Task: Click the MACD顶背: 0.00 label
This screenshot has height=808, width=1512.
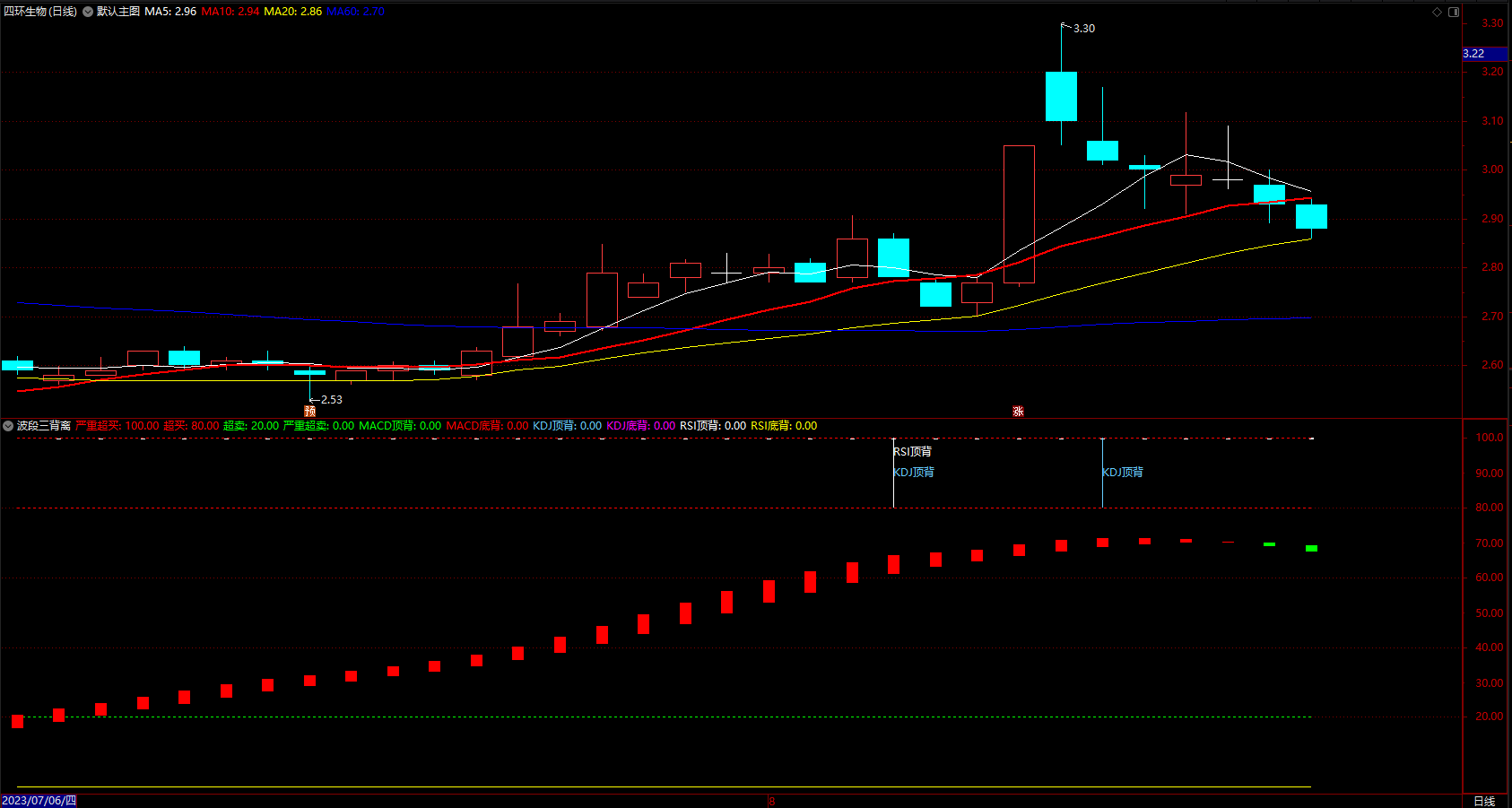Action: pyautogui.click(x=400, y=426)
